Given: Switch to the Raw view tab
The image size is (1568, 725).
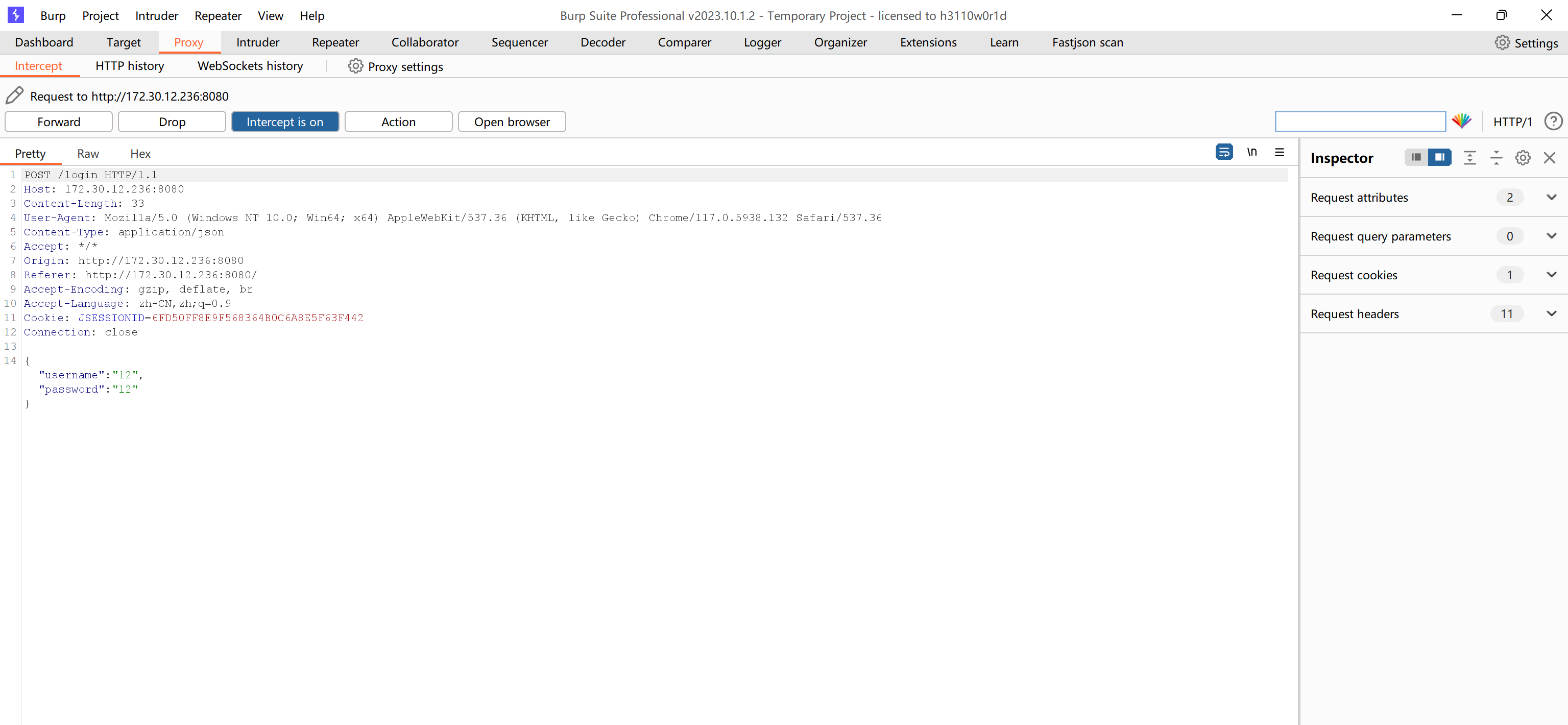Looking at the screenshot, I should click(x=88, y=153).
